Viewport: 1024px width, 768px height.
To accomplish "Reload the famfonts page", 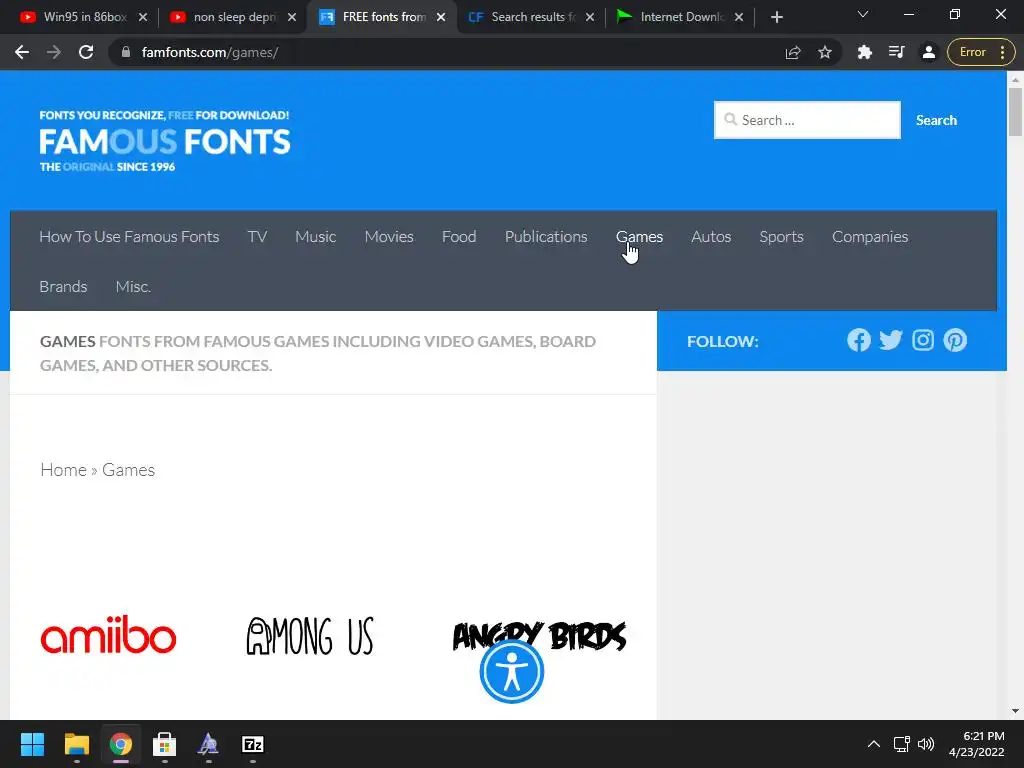I will 86,52.
